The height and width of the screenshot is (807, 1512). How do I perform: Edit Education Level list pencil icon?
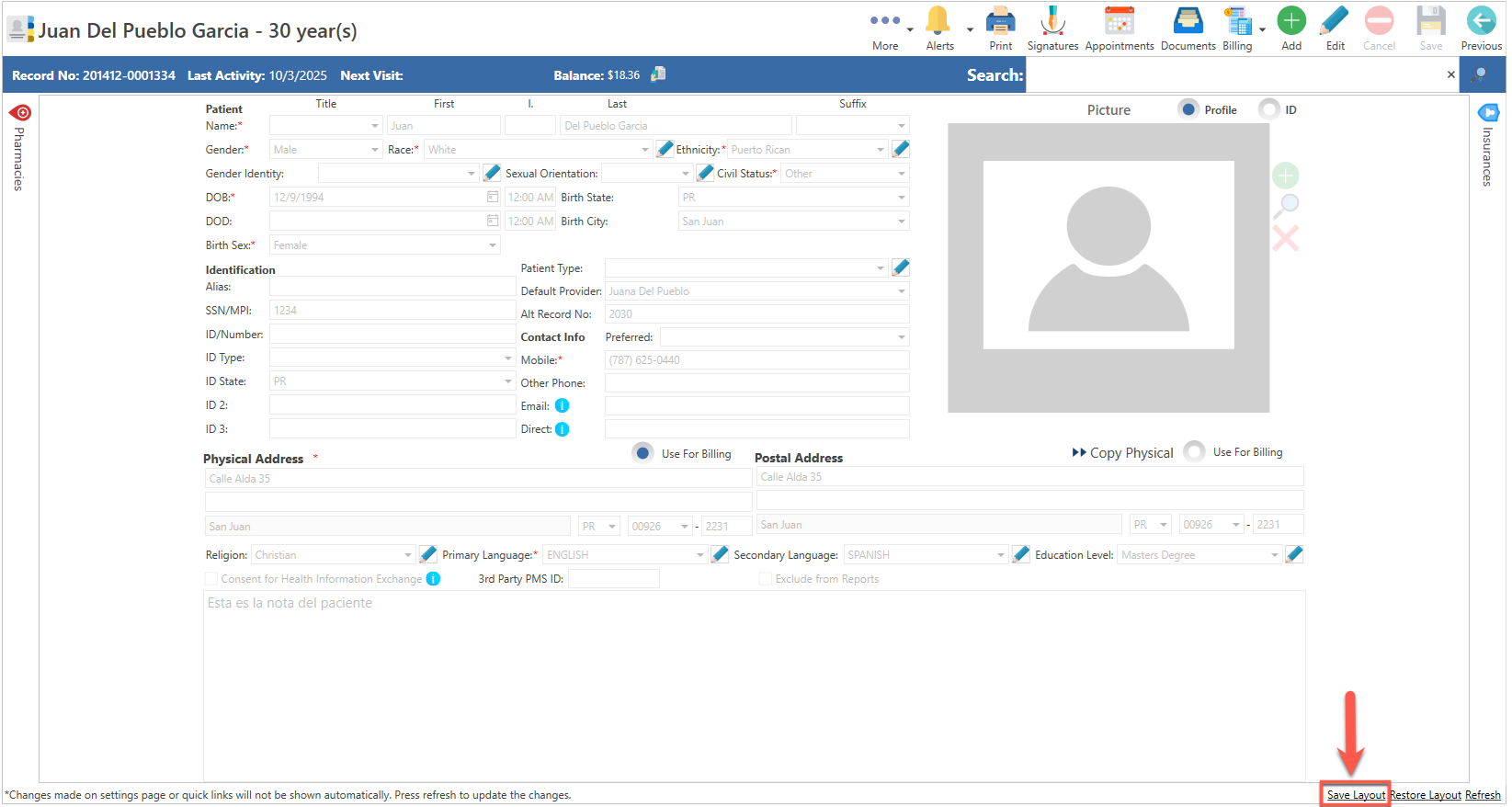tap(1294, 554)
